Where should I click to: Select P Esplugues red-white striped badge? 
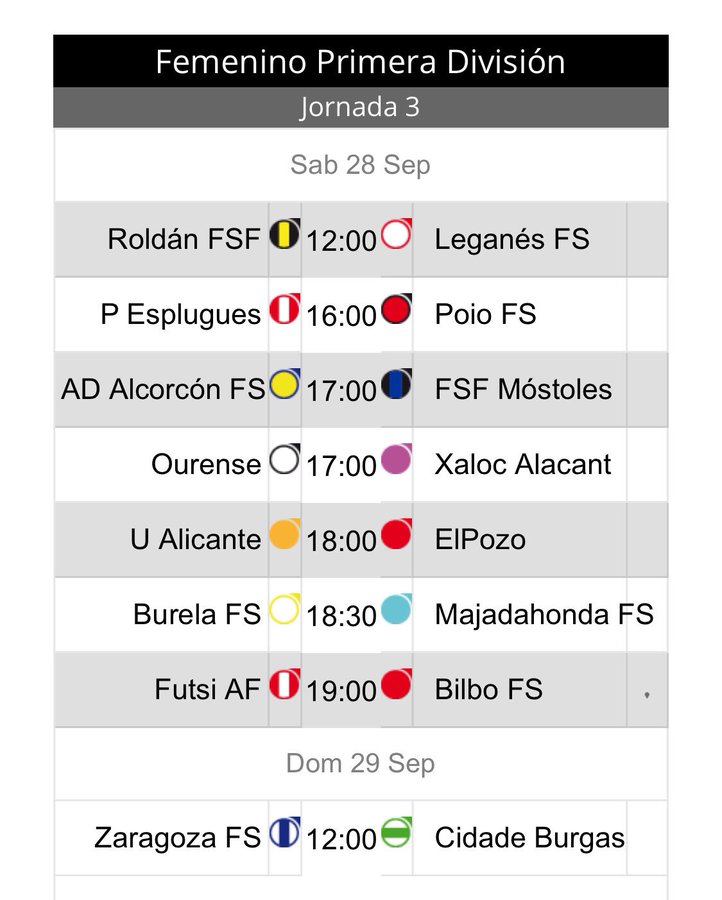point(285,309)
